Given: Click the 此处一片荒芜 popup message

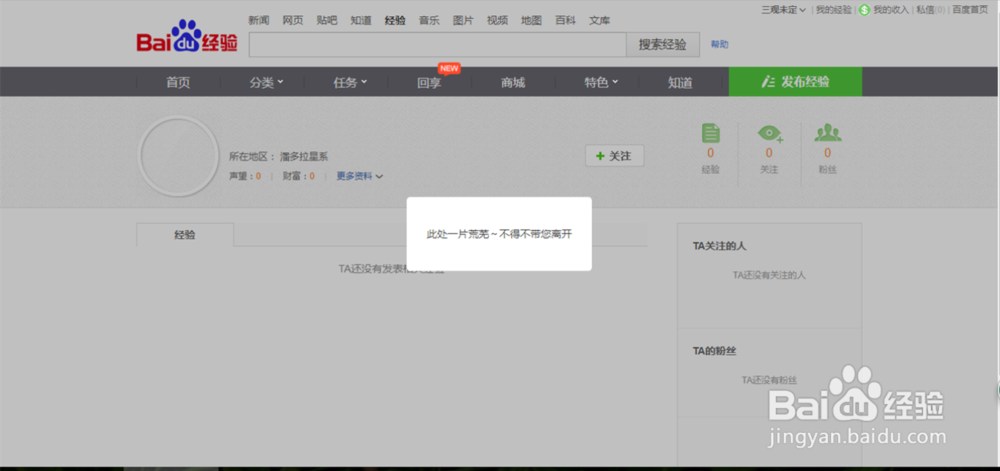Looking at the screenshot, I should pos(499,234).
